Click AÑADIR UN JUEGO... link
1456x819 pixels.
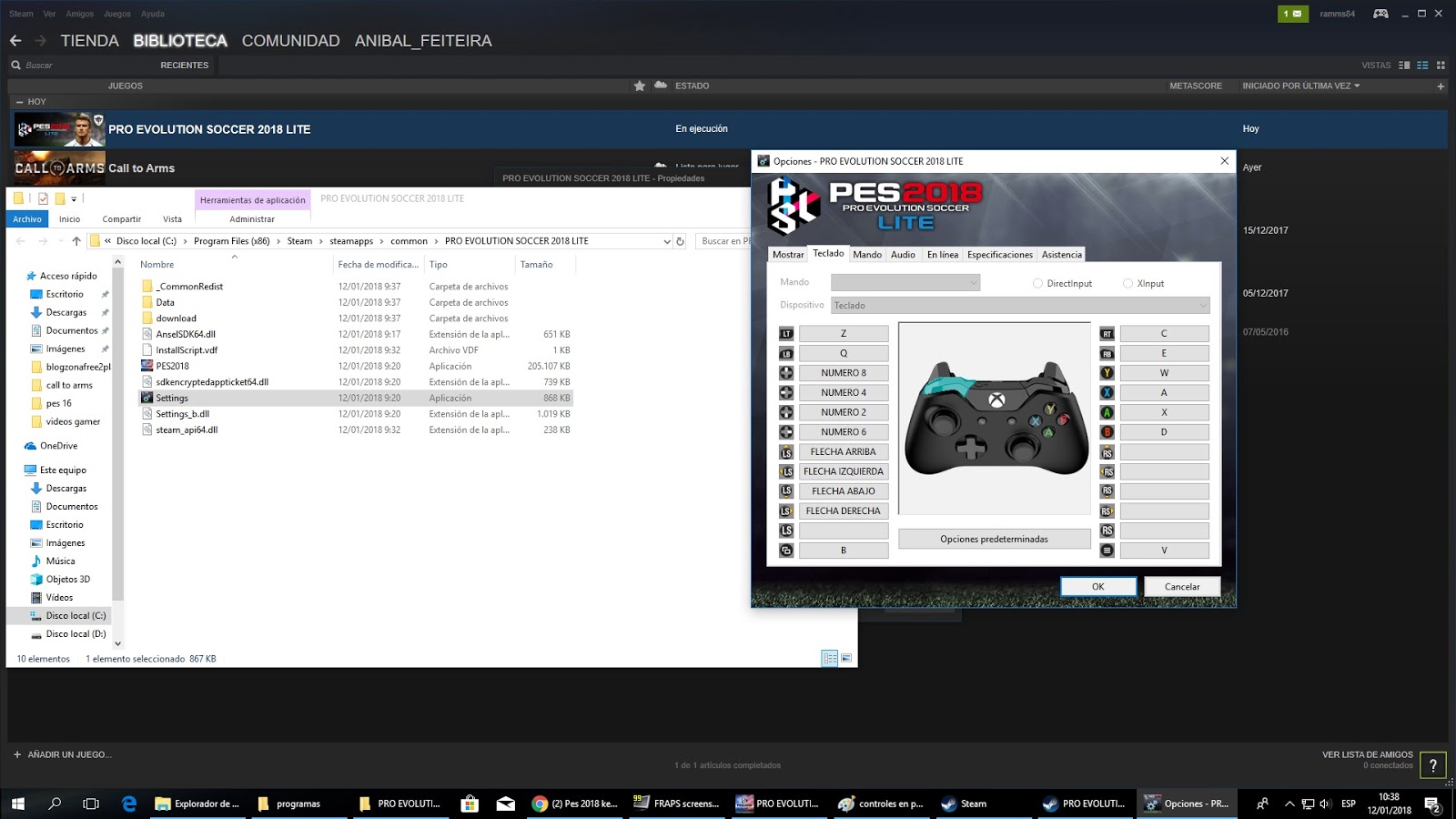coord(69,754)
